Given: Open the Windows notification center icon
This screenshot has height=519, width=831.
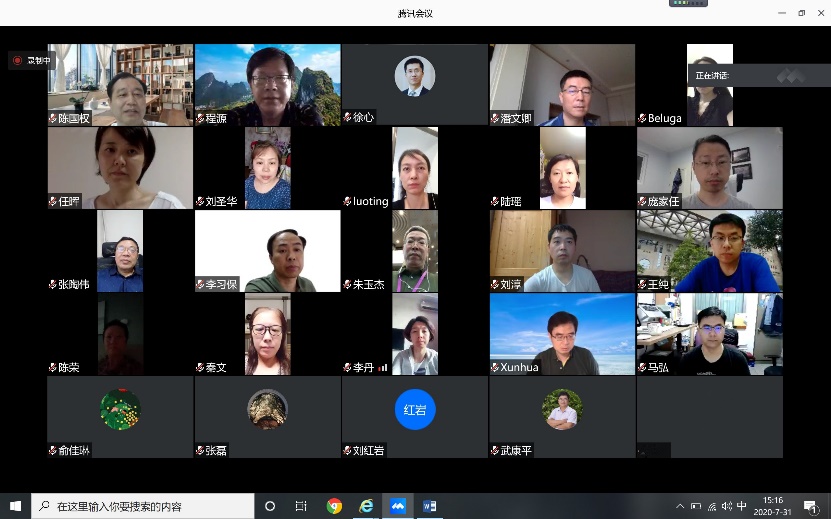Looking at the screenshot, I should click(809, 506).
